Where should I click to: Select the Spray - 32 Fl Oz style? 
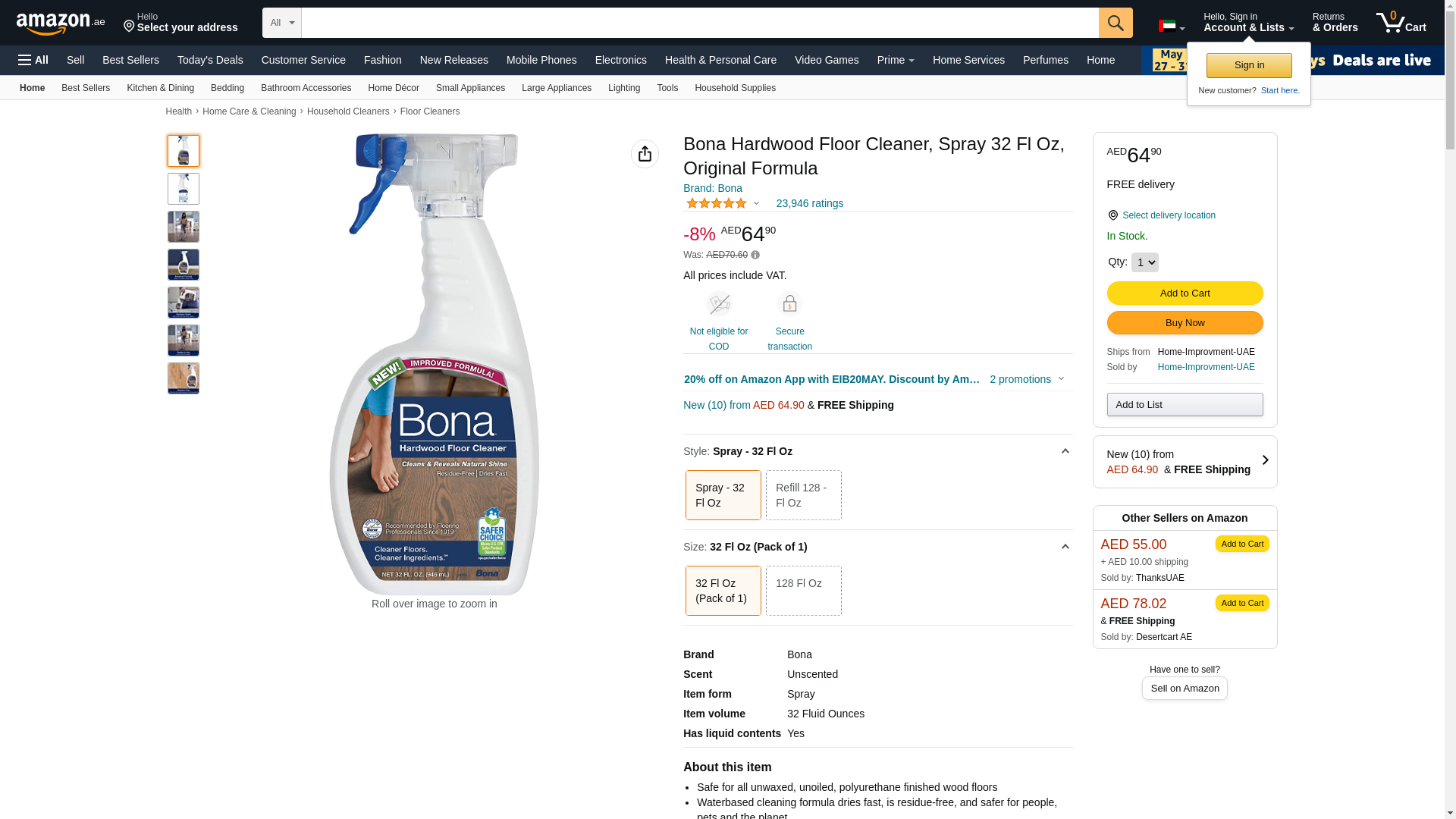click(x=723, y=495)
